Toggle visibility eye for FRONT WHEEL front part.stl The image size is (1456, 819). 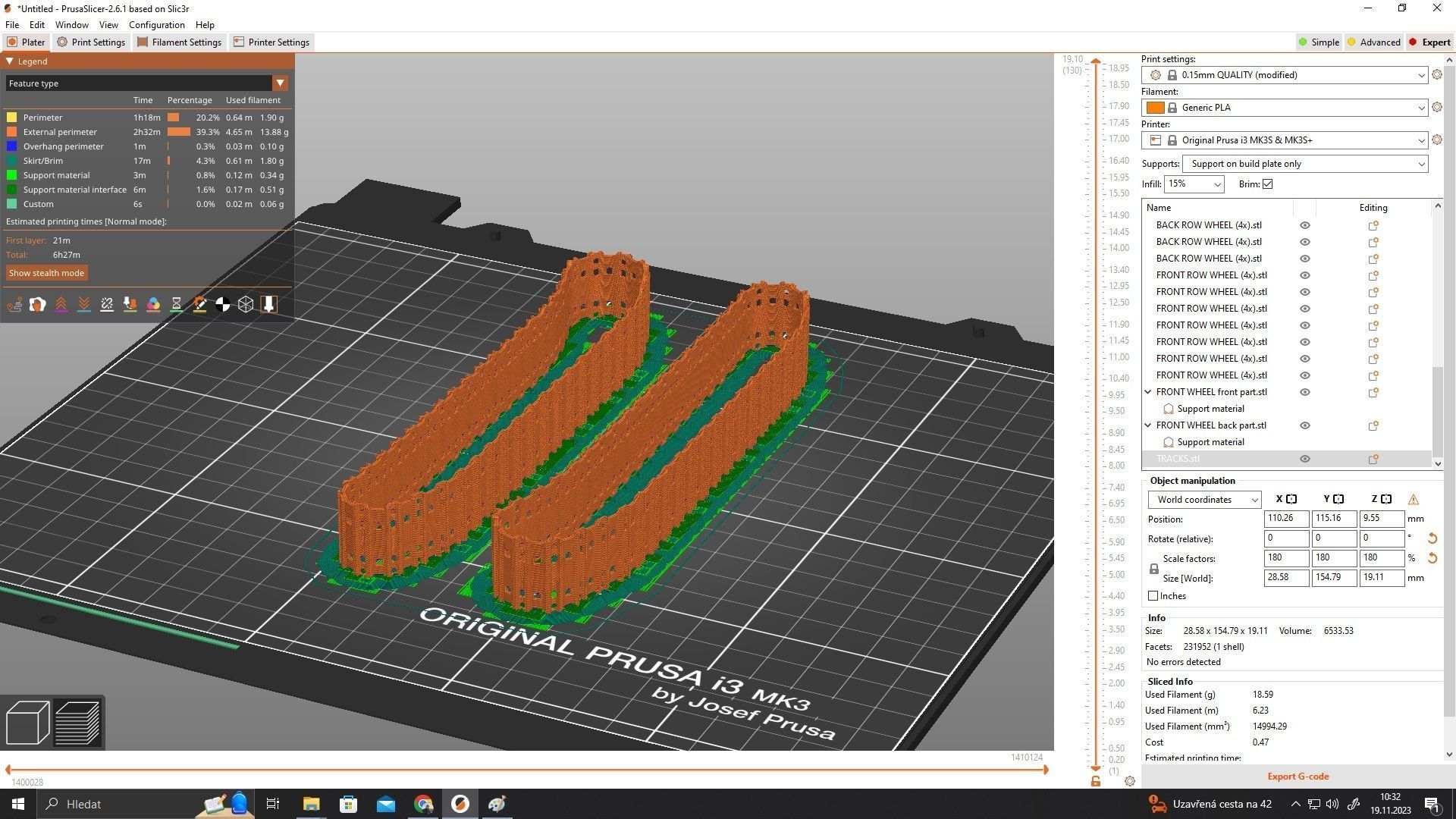point(1305,392)
